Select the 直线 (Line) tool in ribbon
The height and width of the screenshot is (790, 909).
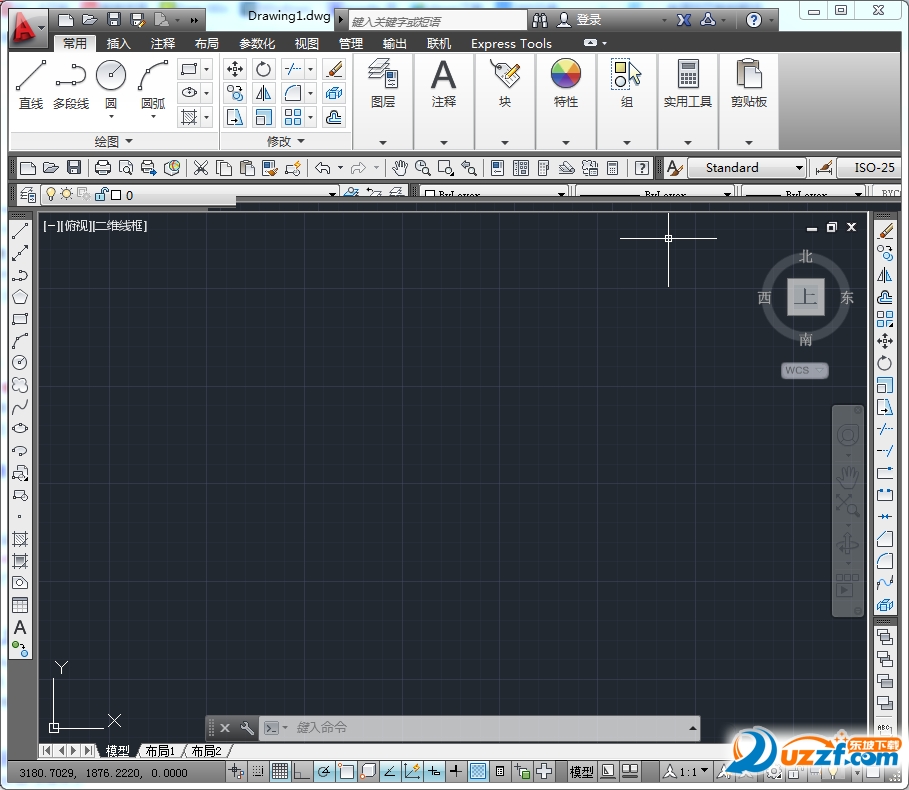[31, 76]
